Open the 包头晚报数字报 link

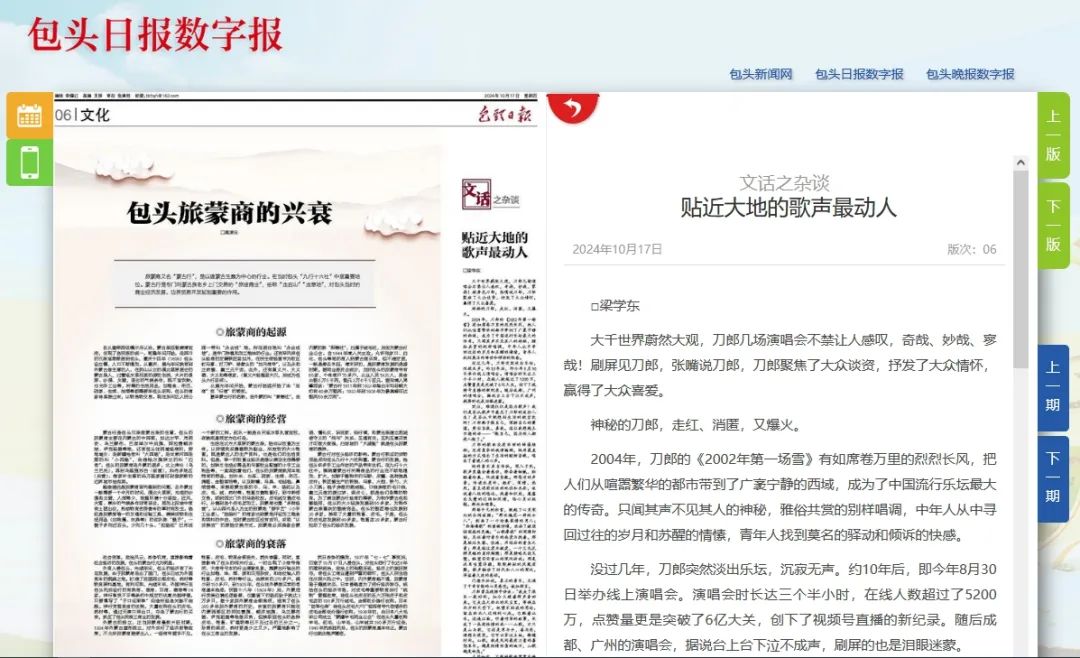pos(969,73)
